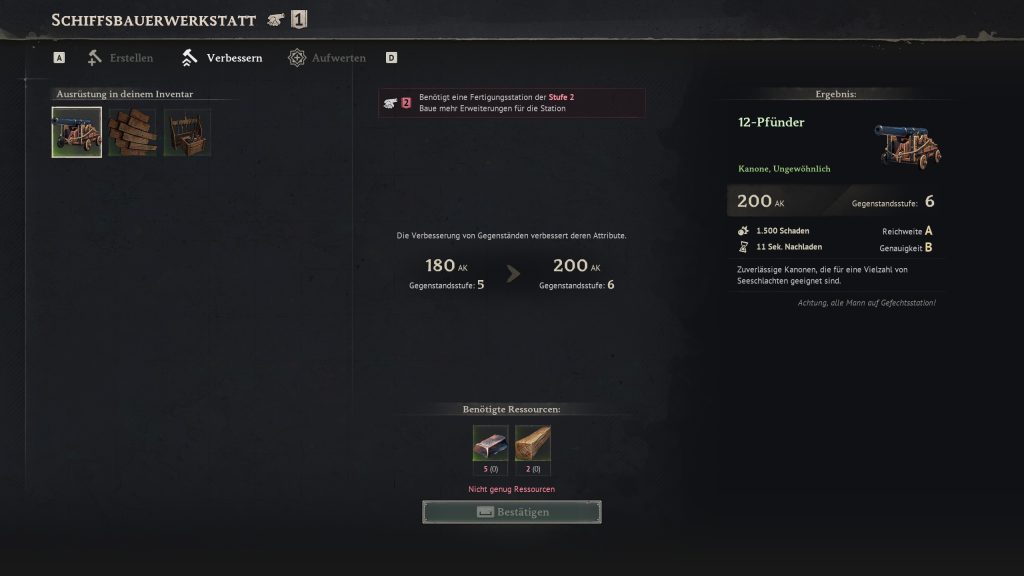1024x576 pixels.
Task: Click the upgrade arrow between item levels
Action: coord(513,274)
